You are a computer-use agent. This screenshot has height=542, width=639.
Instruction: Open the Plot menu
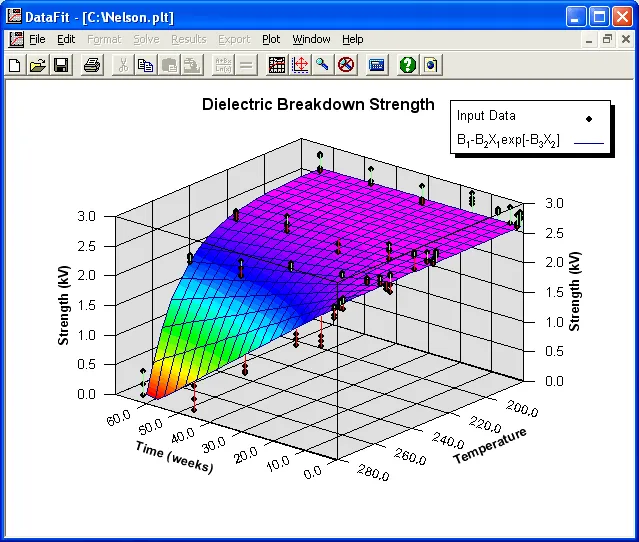271,40
